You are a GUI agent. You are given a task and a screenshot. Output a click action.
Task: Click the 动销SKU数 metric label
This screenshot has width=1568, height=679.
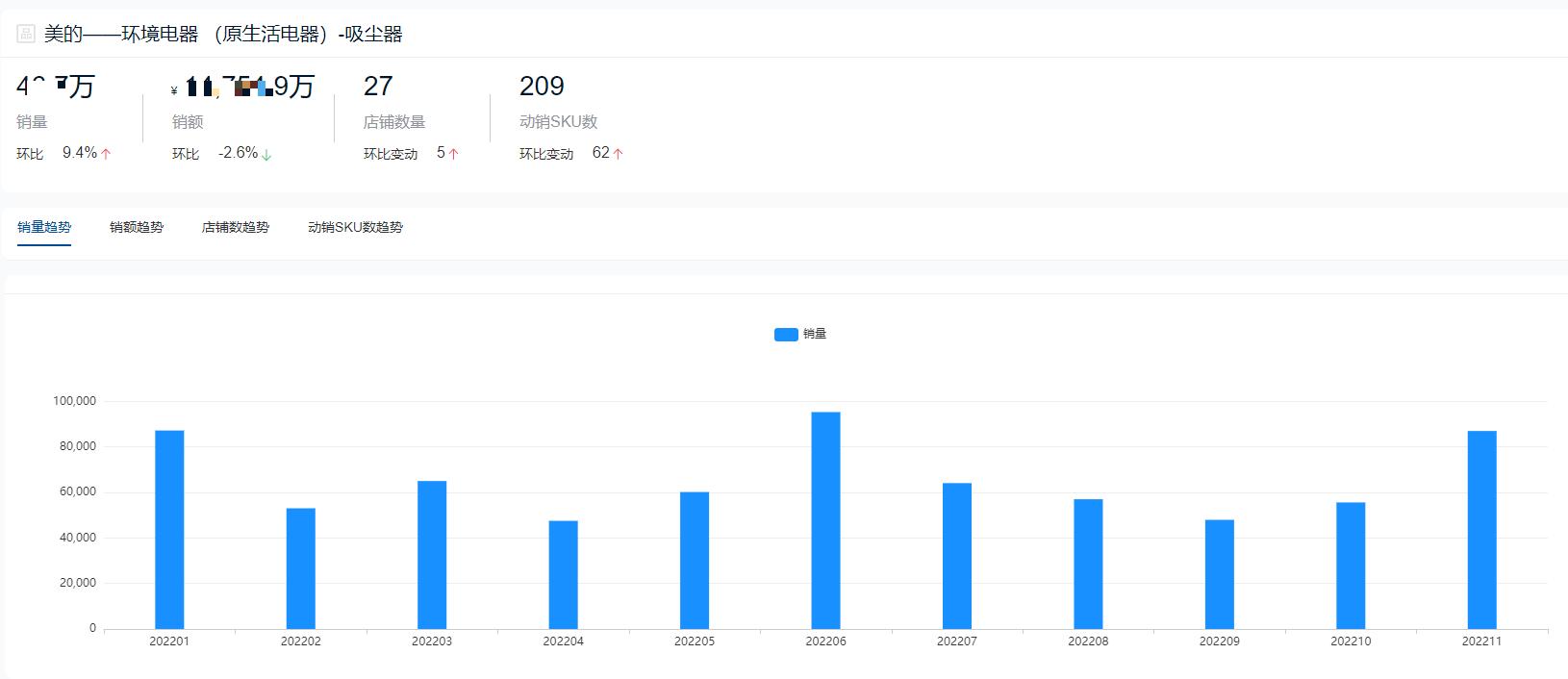pyautogui.click(x=559, y=122)
